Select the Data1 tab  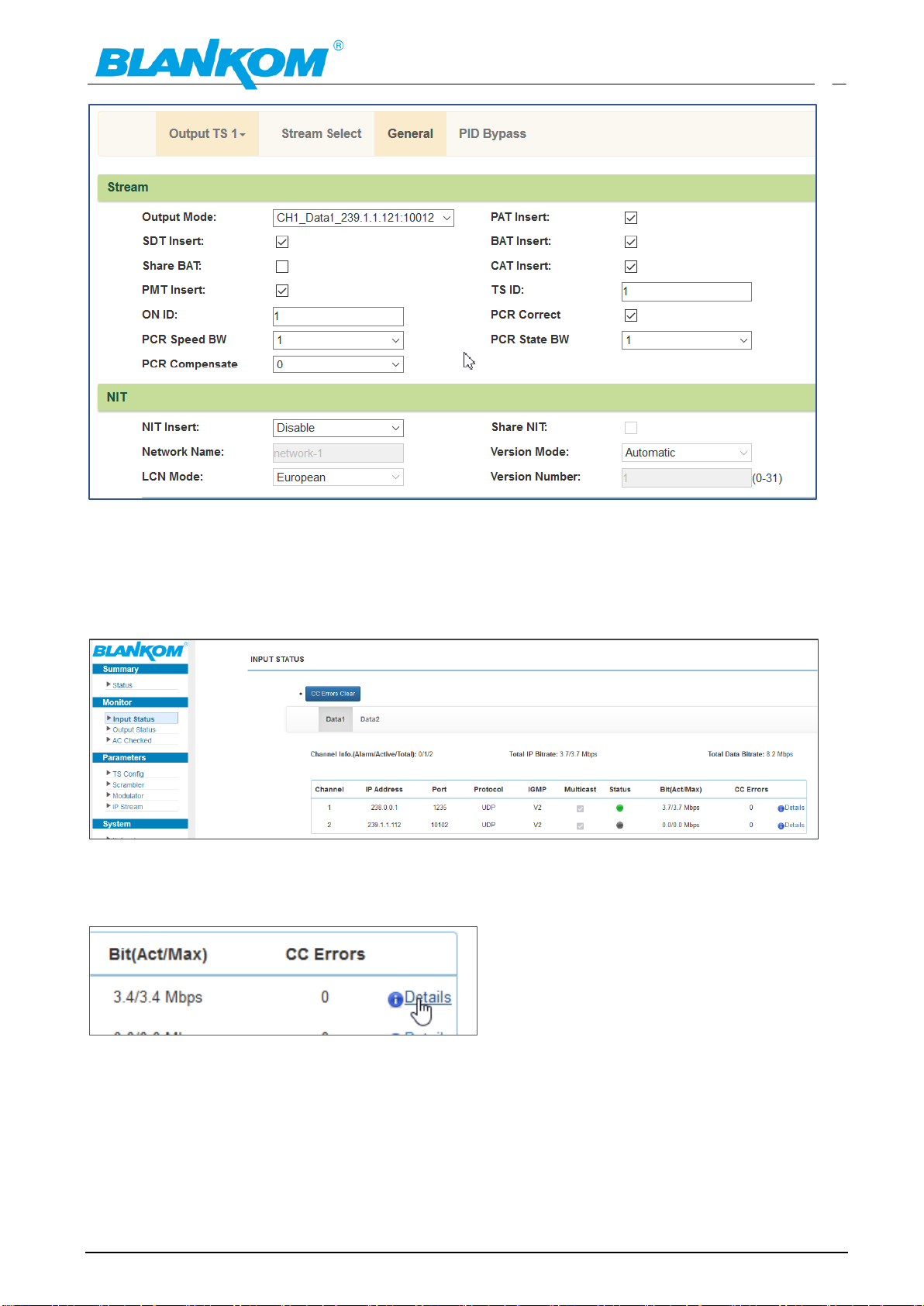(335, 719)
